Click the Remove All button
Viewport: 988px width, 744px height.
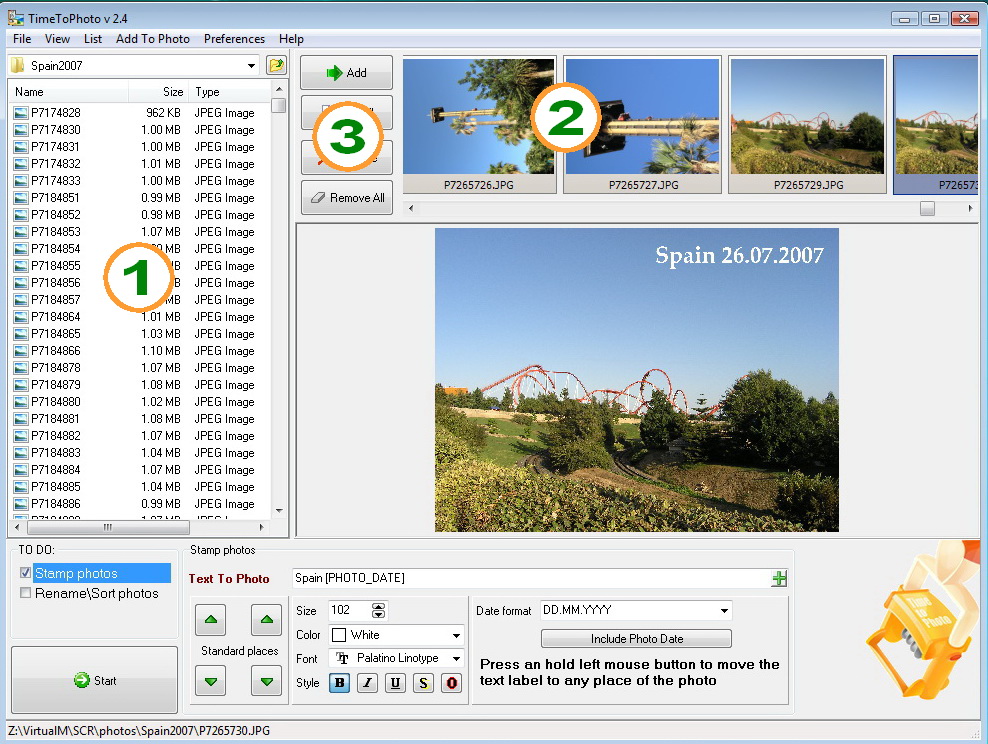347,198
